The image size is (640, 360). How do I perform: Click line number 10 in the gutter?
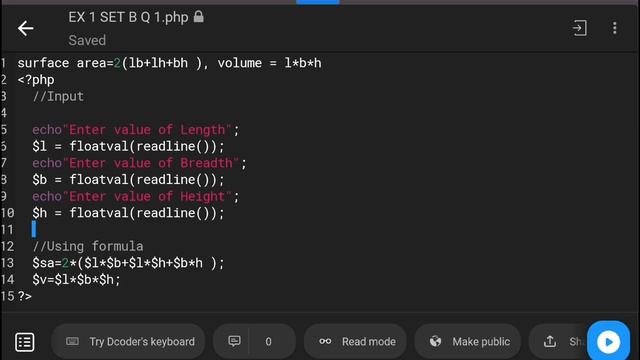(7, 213)
